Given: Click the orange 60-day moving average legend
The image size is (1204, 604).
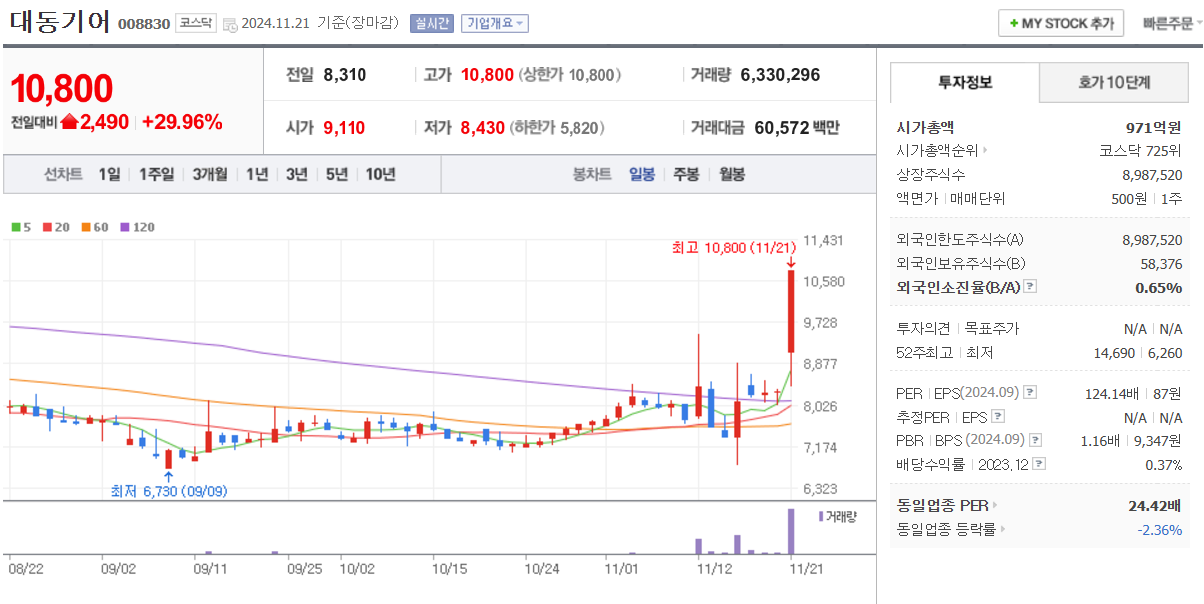Looking at the screenshot, I should point(95,227).
